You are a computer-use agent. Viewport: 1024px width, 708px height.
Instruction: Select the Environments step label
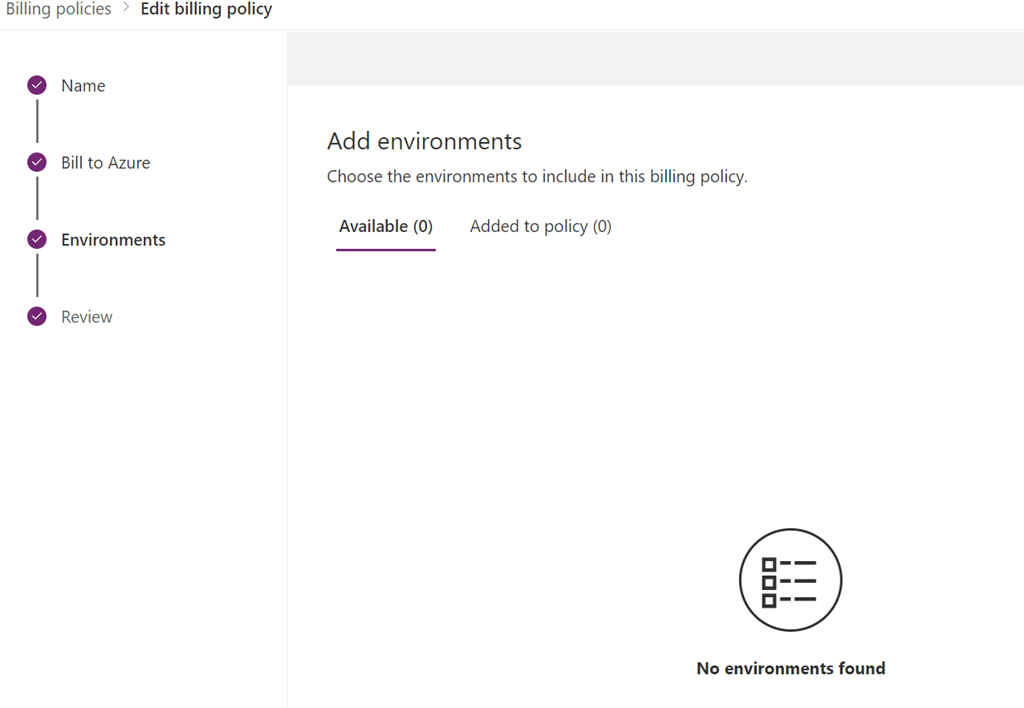(x=113, y=240)
